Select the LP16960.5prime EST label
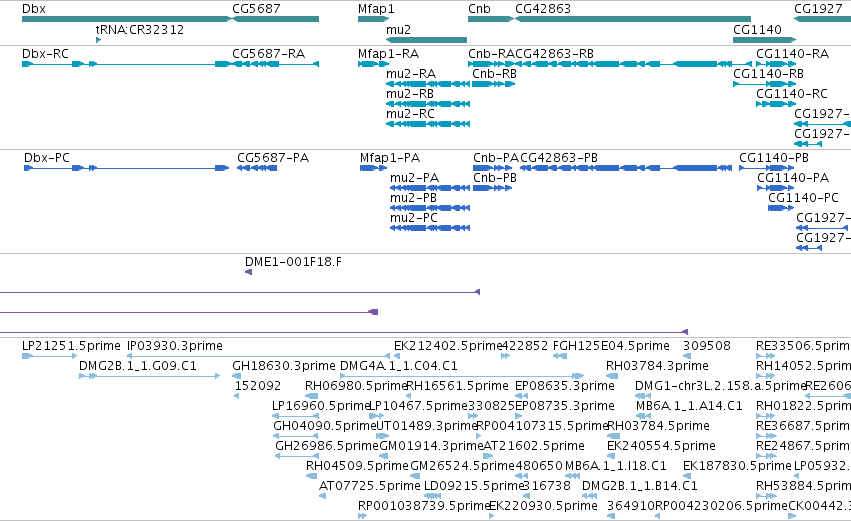 321,406
